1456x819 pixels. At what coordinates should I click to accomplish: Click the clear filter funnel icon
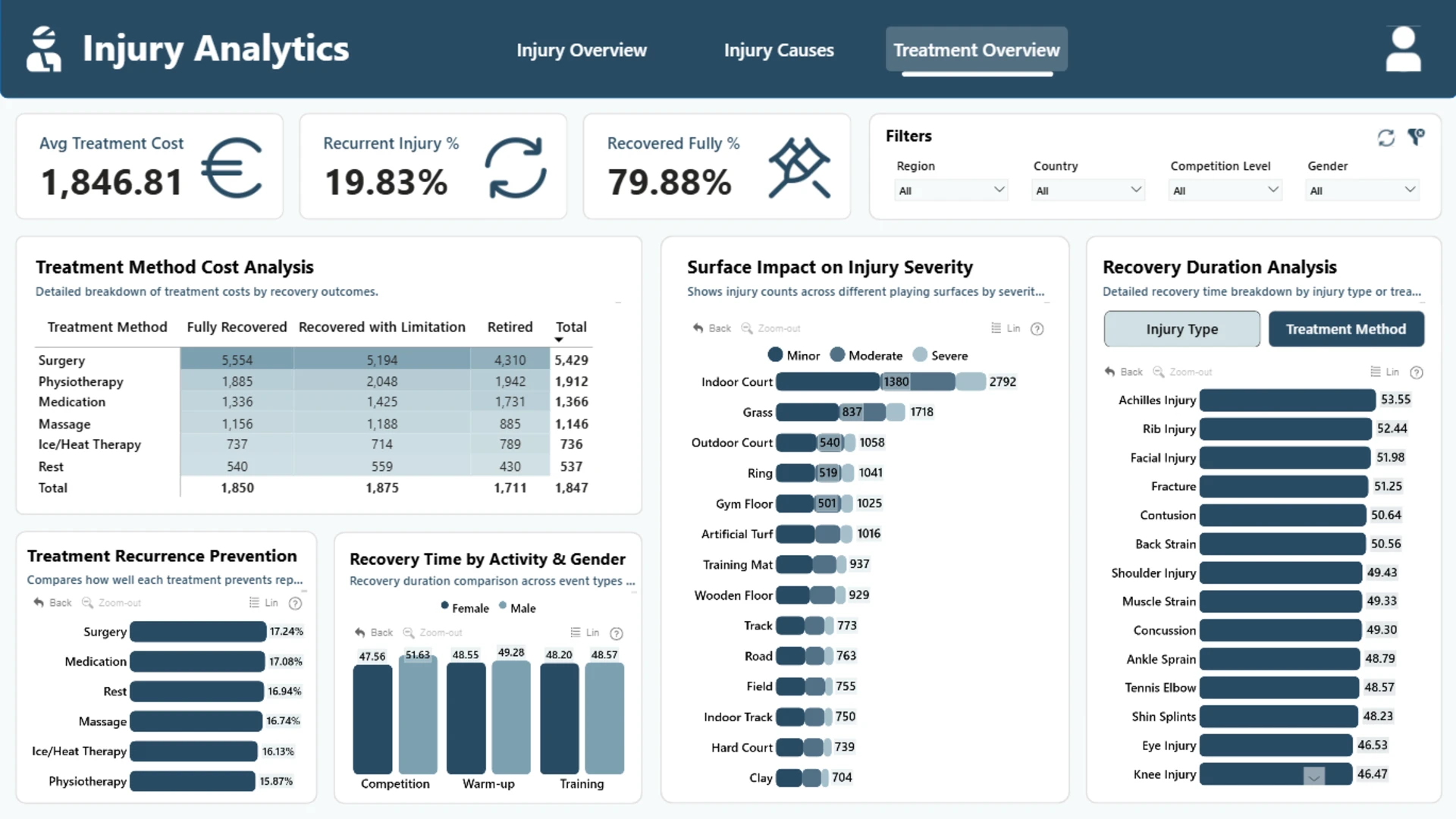[1416, 136]
